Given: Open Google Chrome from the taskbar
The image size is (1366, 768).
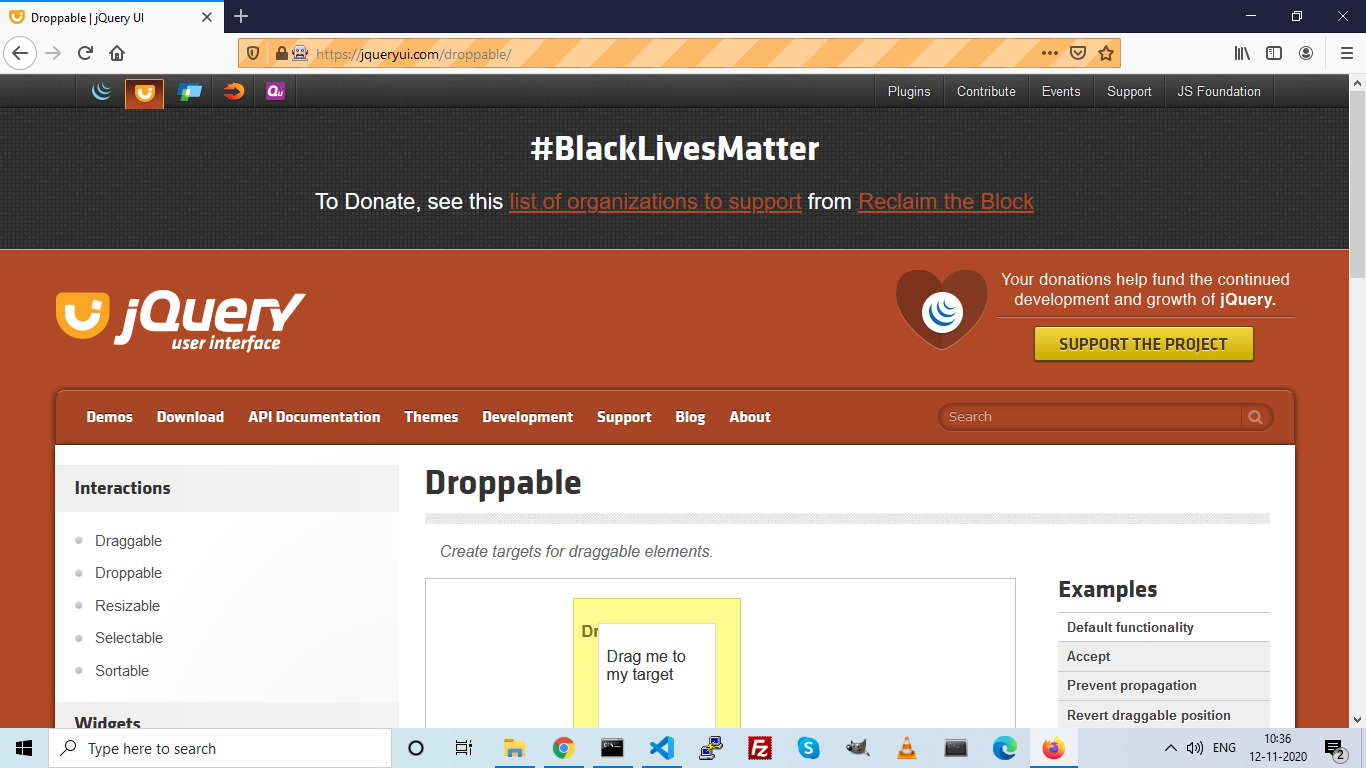Looking at the screenshot, I should (563, 748).
